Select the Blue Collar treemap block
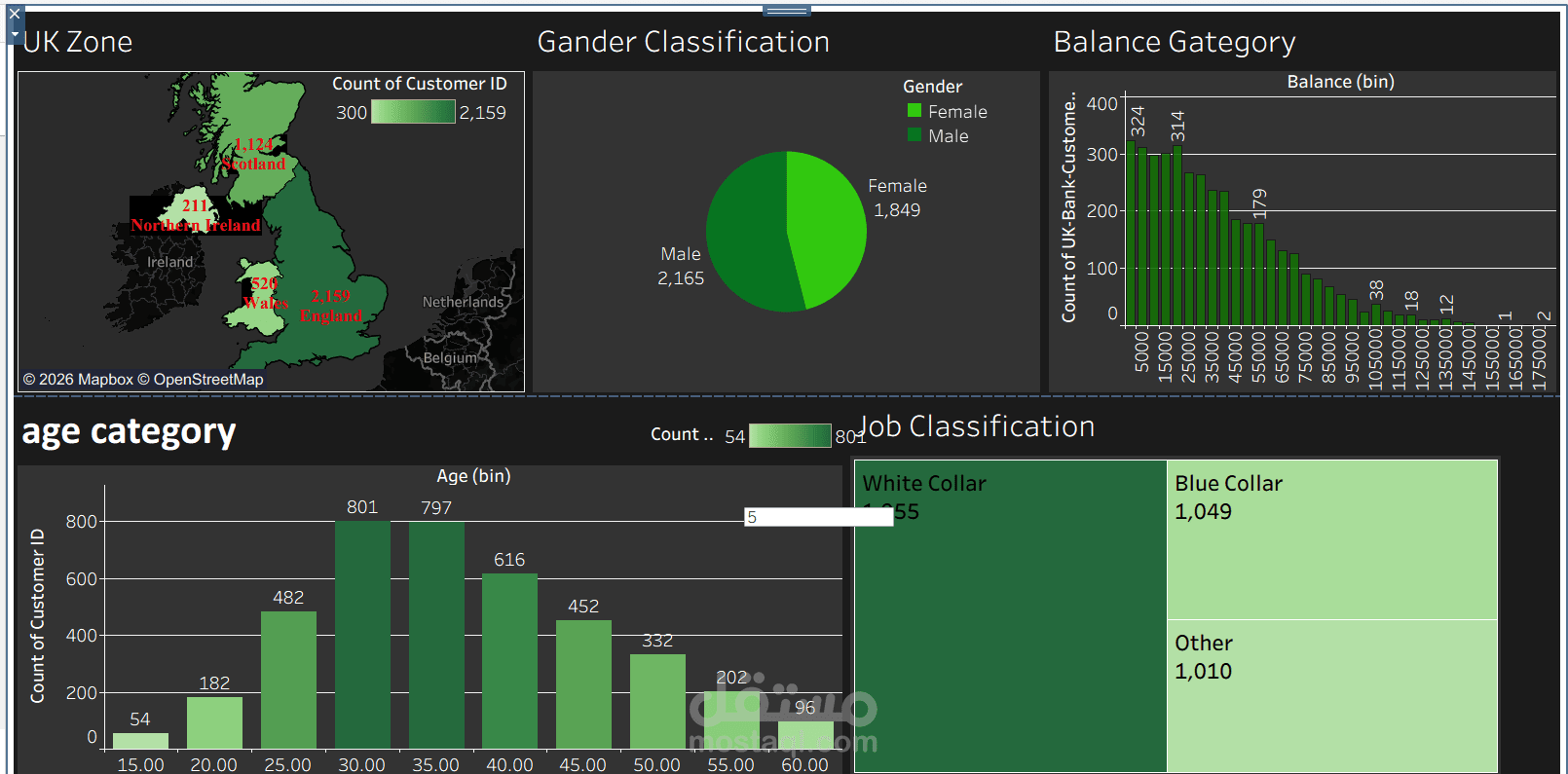1568x774 pixels. pyautogui.click(x=1332, y=540)
